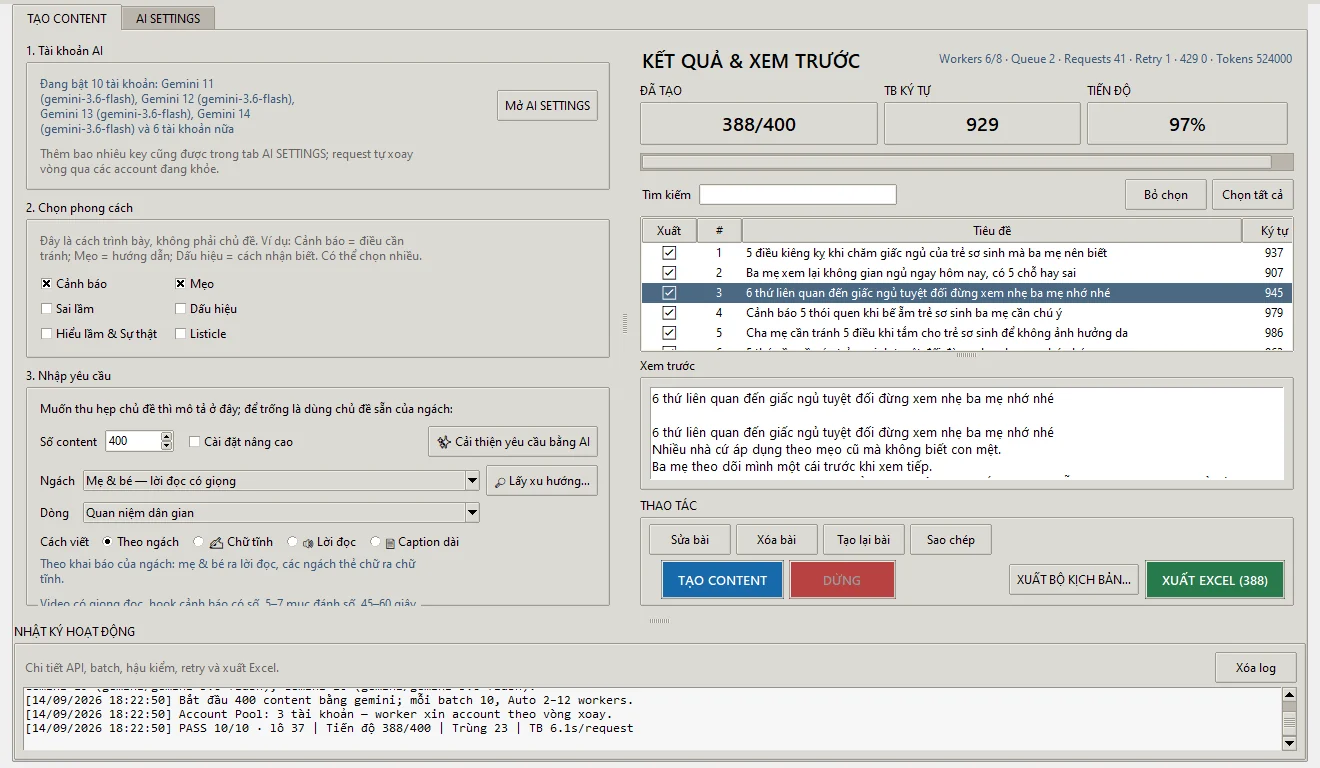Click the Tìm kiếm search field

pyautogui.click(x=797, y=195)
